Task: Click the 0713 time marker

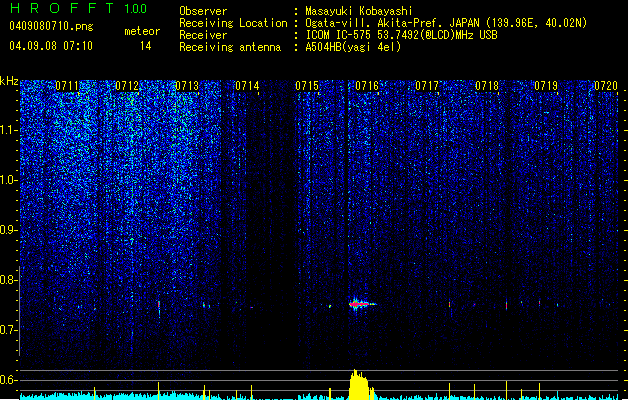Action: [187, 86]
